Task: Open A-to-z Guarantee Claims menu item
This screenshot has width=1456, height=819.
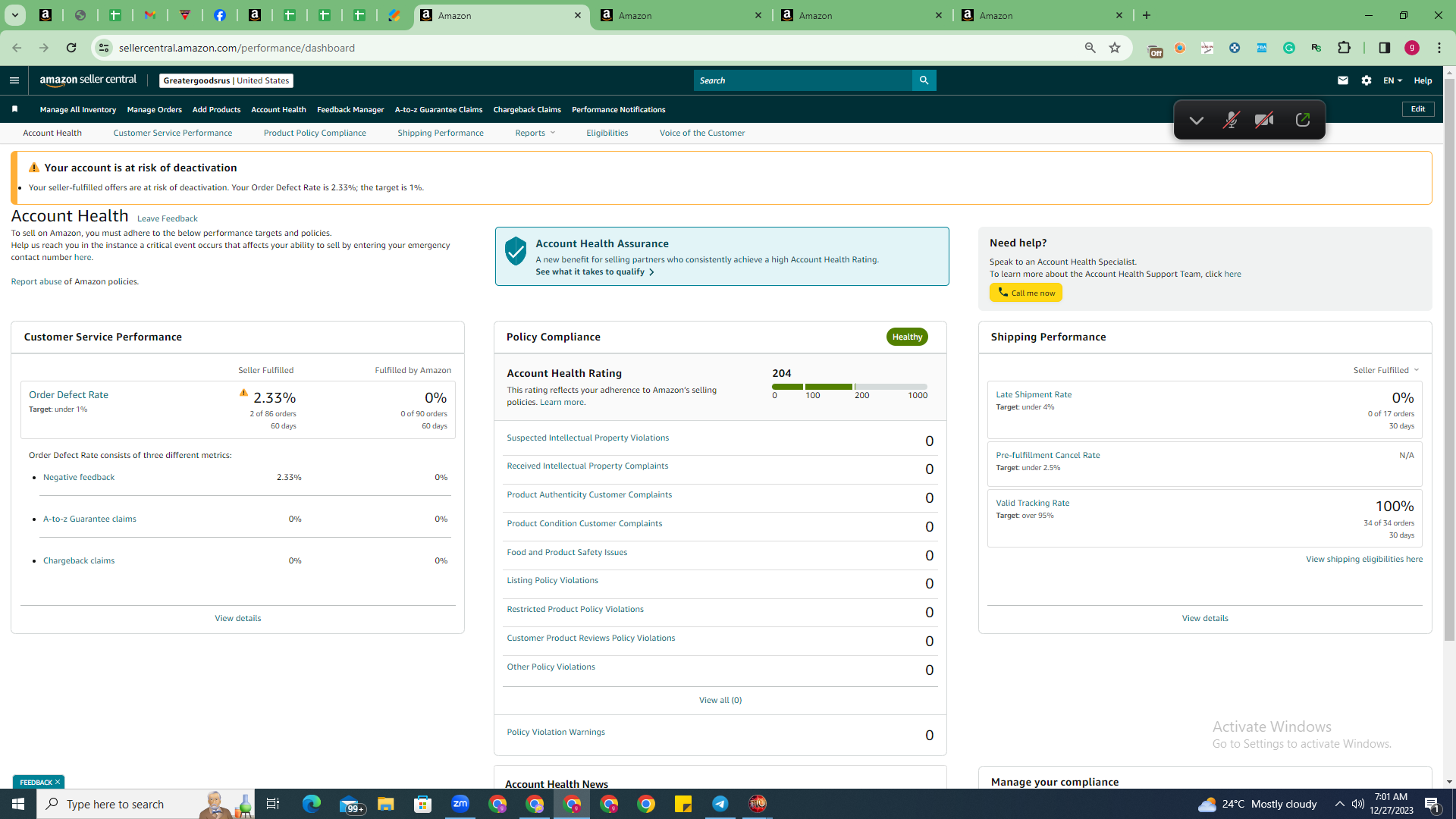Action: [438, 110]
